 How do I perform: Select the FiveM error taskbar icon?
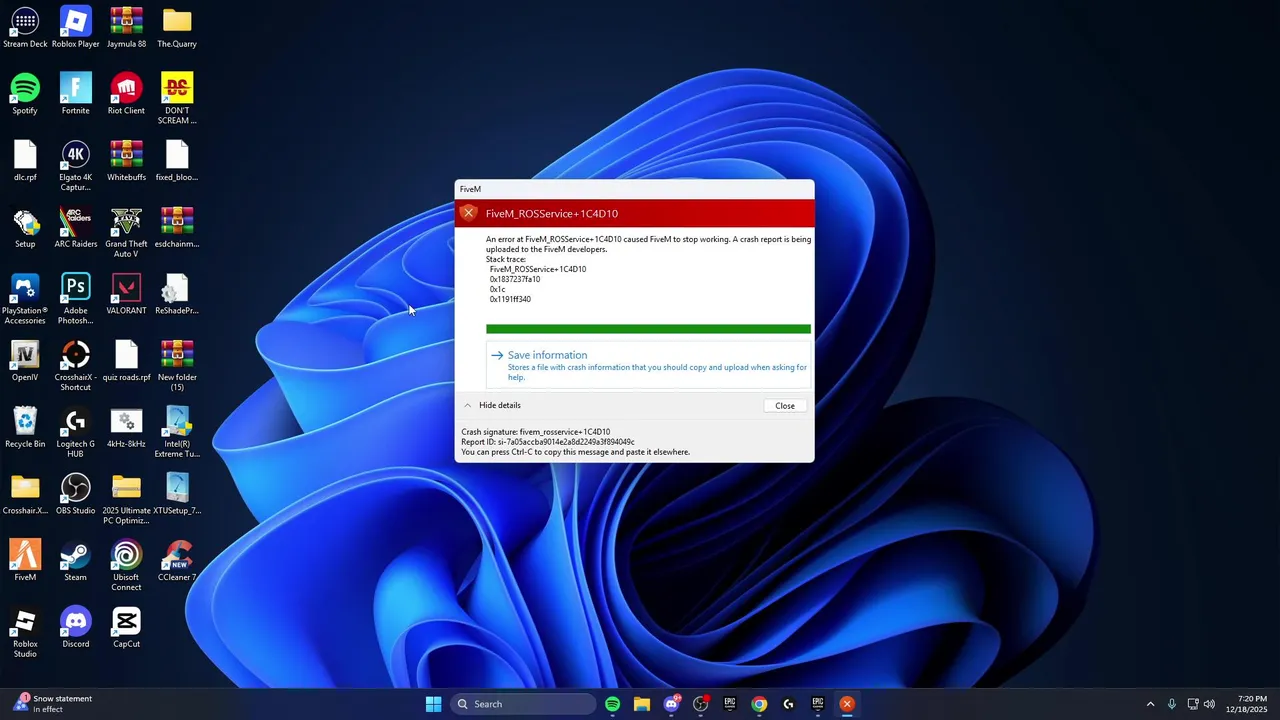847,704
